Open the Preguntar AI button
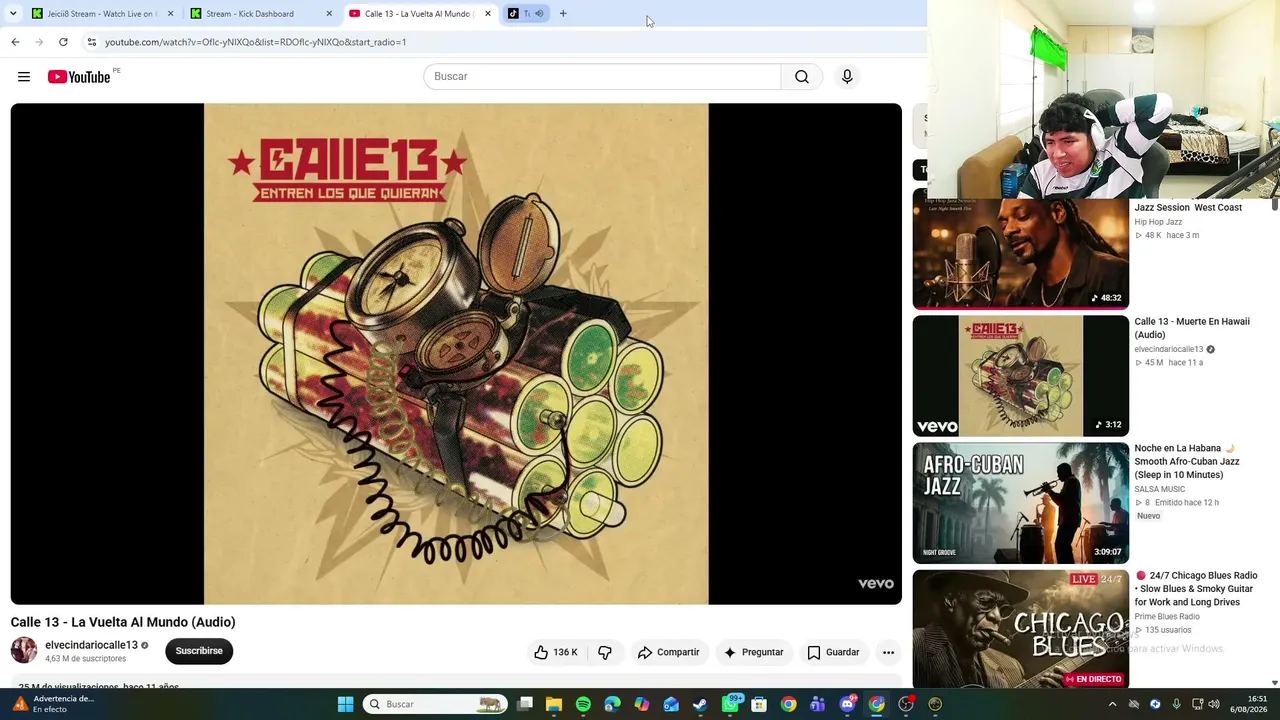The image size is (1280, 720). click(x=754, y=652)
